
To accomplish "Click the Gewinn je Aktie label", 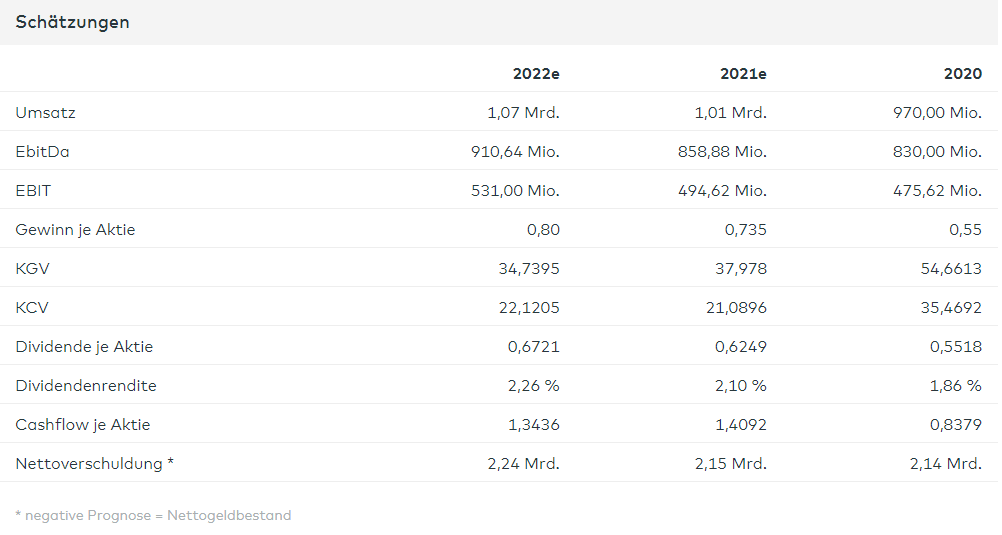I will click(x=75, y=230).
